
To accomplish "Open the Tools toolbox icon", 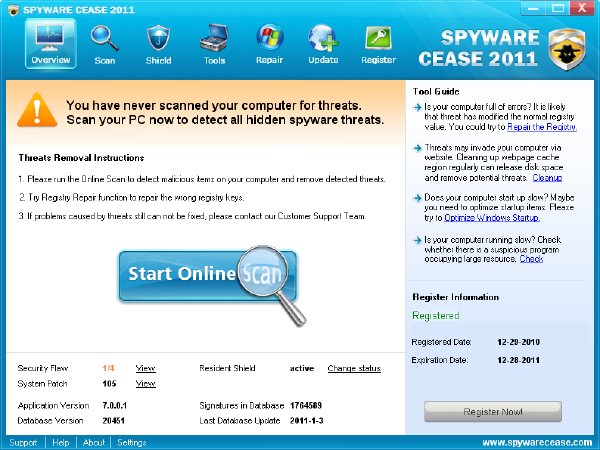I will pos(214,38).
